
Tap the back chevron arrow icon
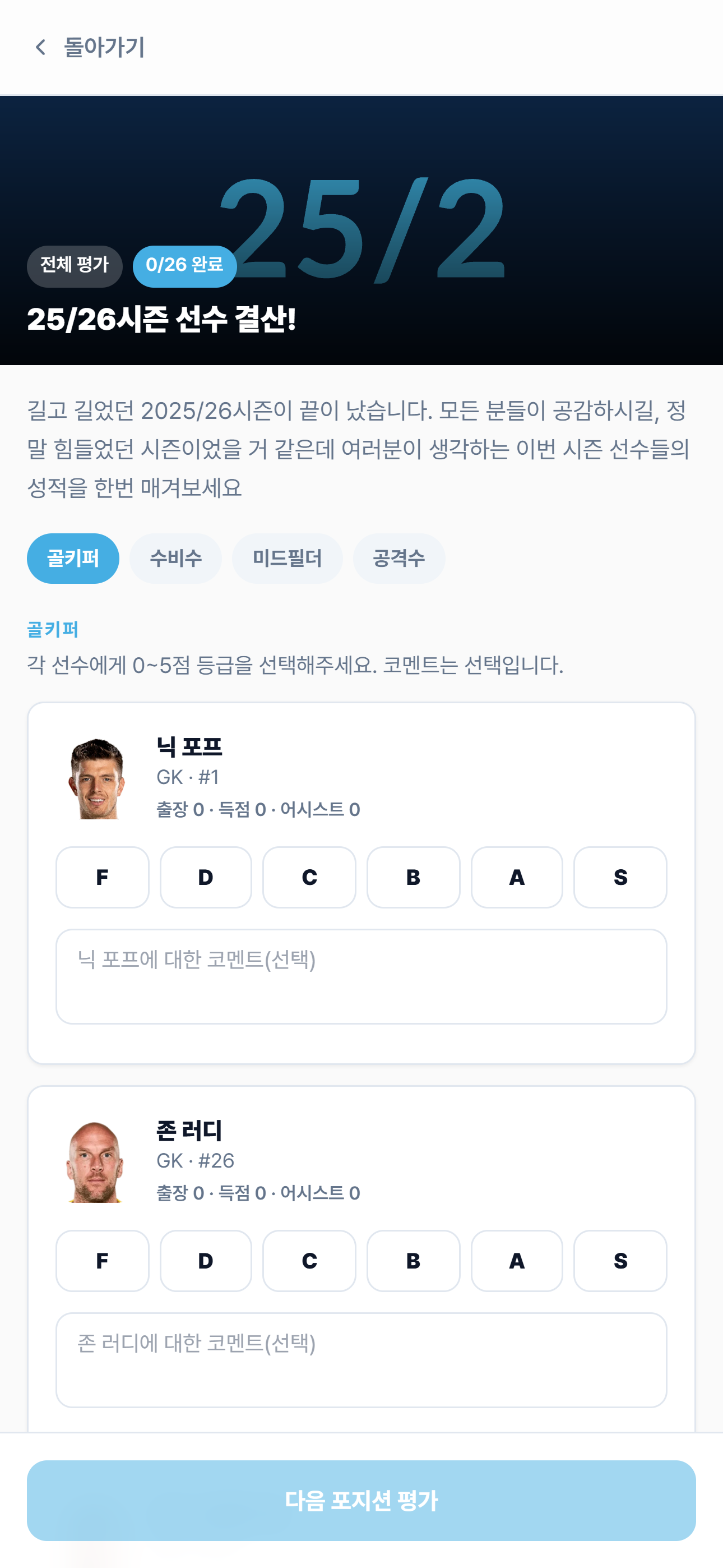tap(40, 48)
